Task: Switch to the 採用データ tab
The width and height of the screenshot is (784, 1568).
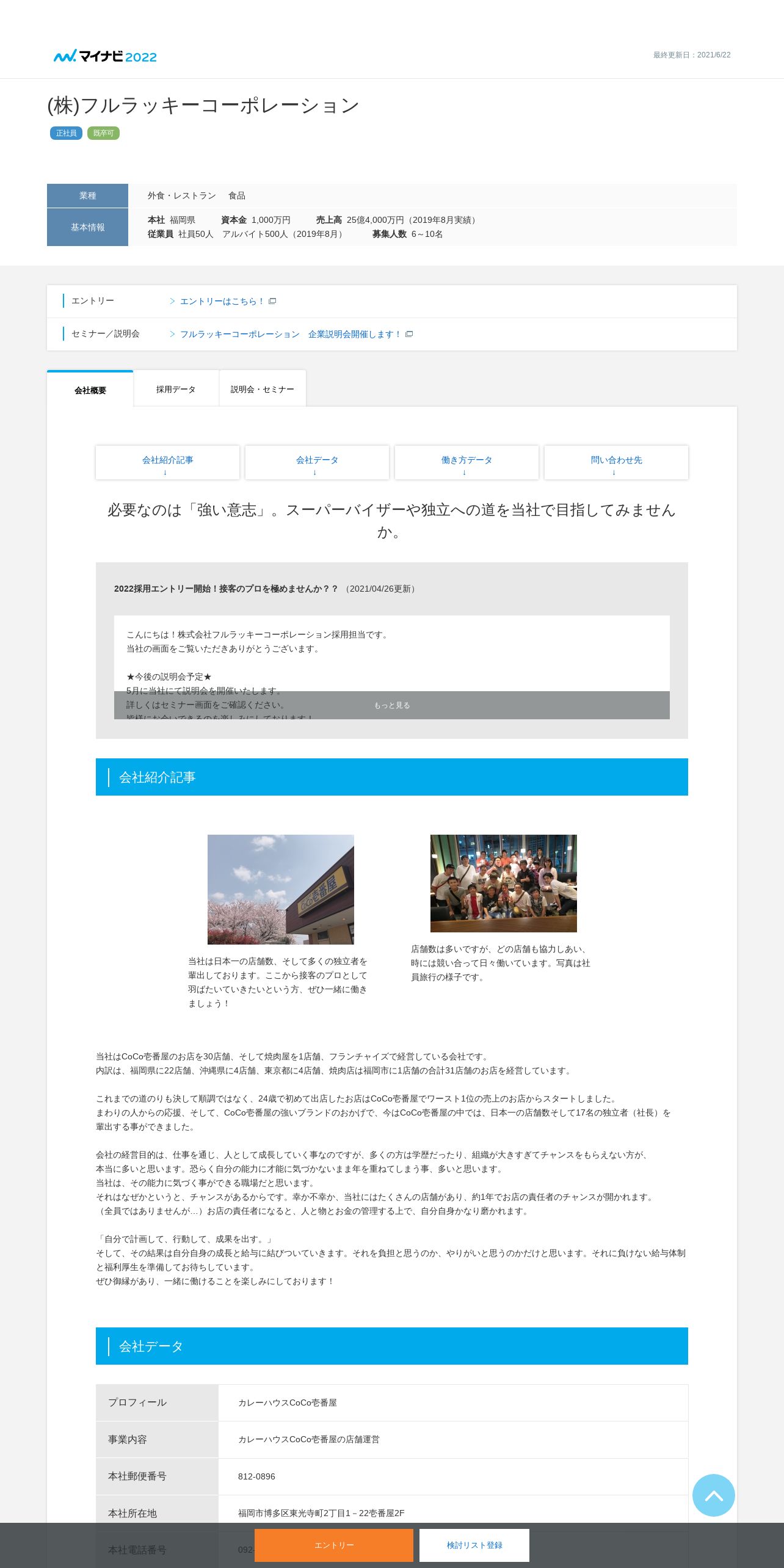Action: (176, 388)
